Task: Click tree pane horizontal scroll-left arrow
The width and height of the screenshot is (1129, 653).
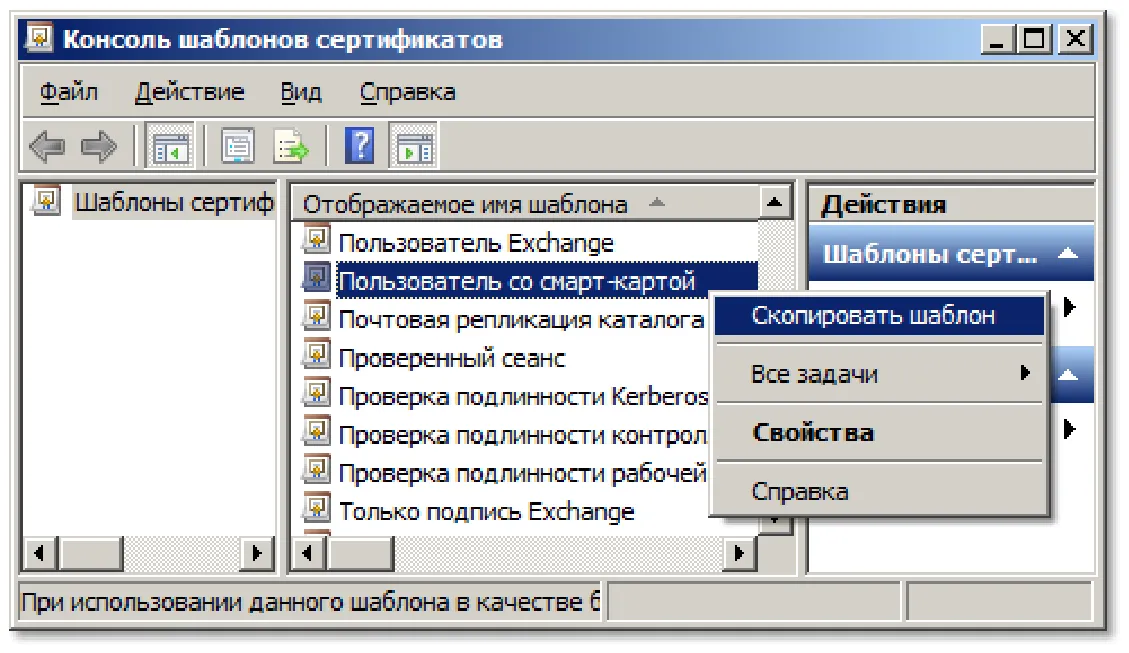Action: point(40,553)
